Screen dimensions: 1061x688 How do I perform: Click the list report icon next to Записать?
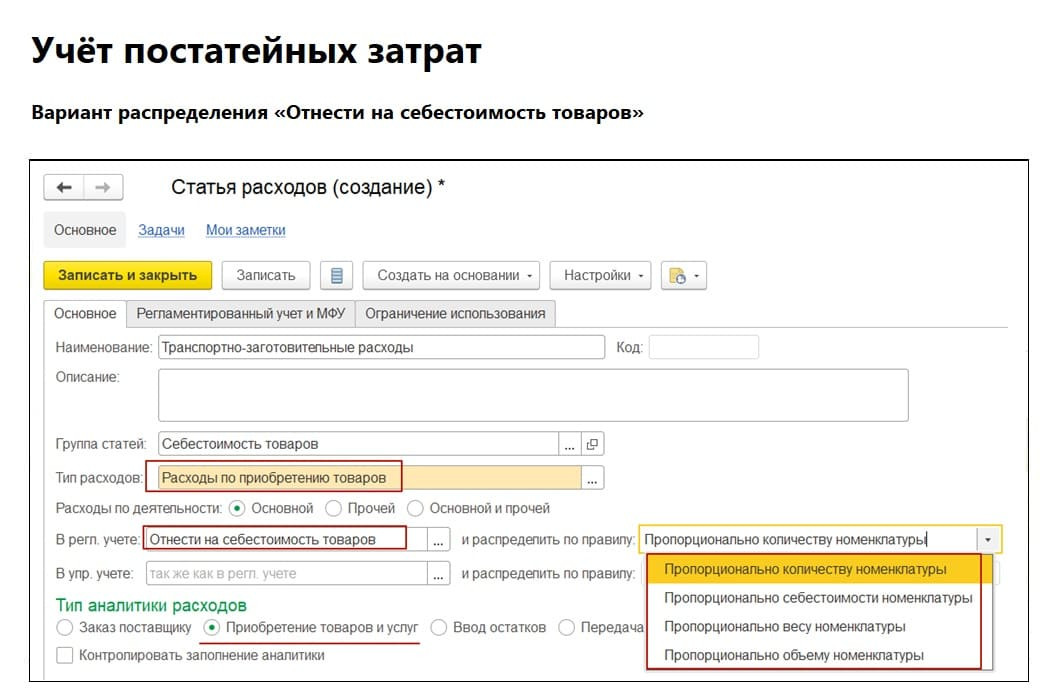337,276
